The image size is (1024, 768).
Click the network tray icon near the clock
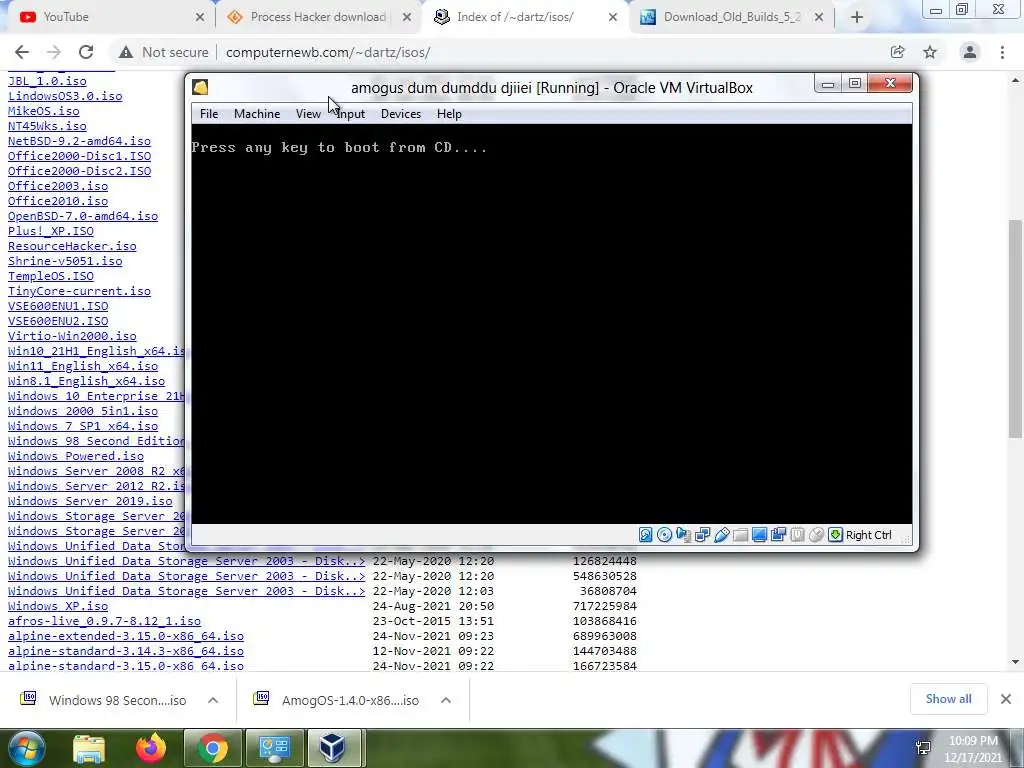click(x=923, y=748)
